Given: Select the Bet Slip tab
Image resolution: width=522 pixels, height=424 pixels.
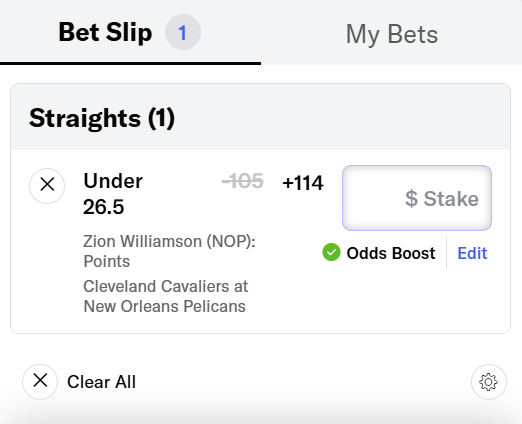Looking at the screenshot, I should point(105,32).
